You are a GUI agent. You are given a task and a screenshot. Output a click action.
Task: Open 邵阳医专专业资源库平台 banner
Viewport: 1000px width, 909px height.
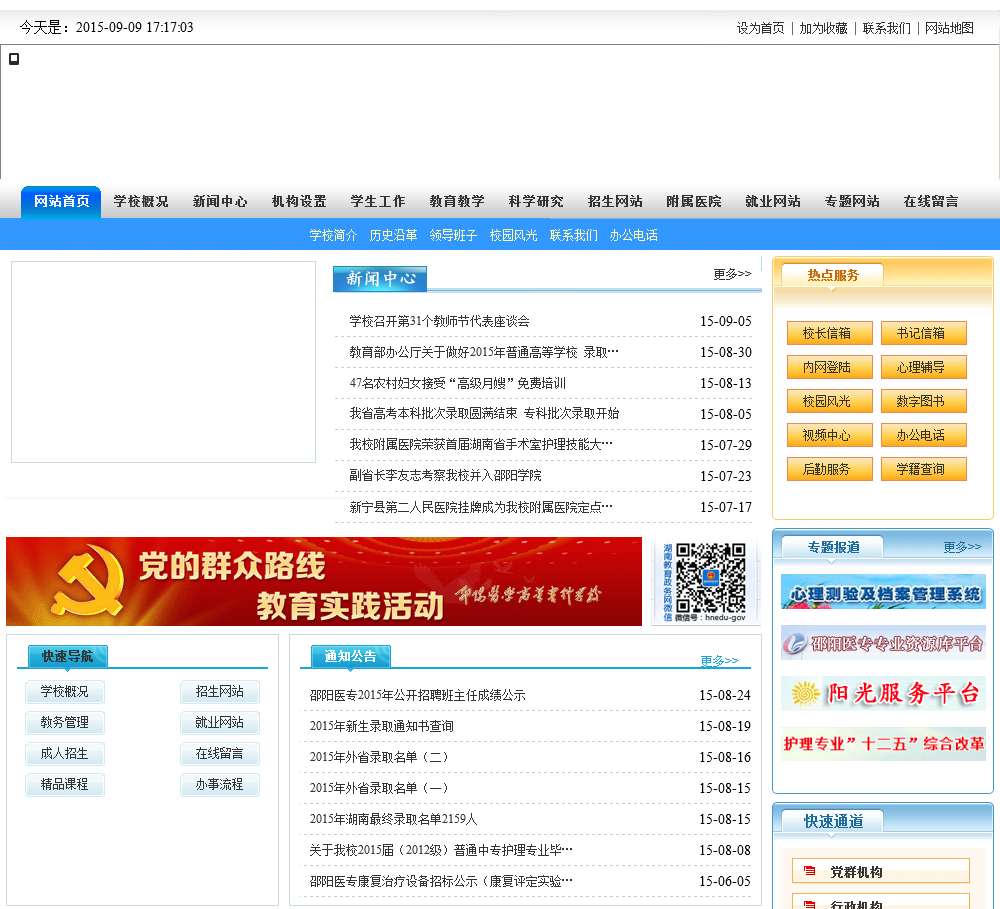tap(883, 642)
